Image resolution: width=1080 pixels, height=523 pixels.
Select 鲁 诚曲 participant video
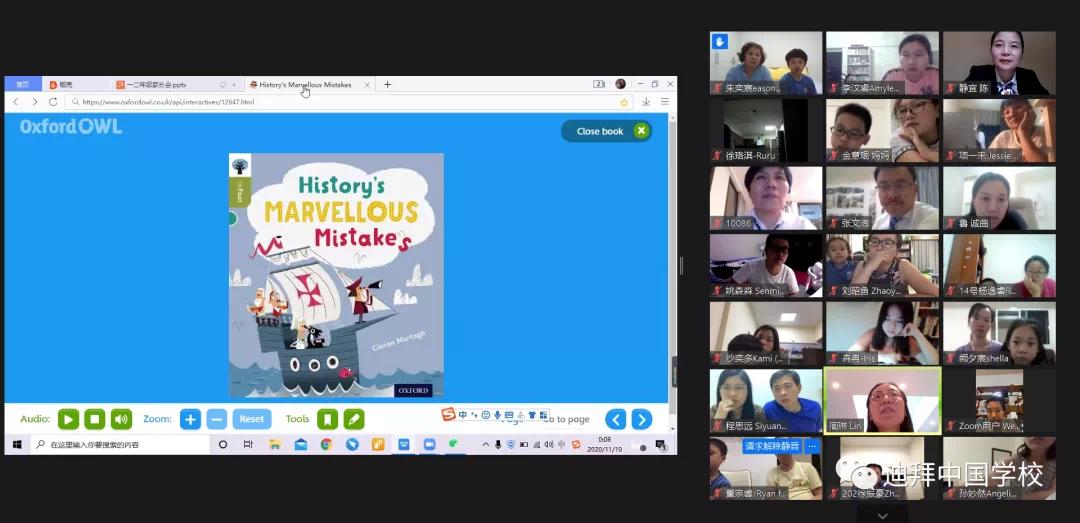point(999,198)
